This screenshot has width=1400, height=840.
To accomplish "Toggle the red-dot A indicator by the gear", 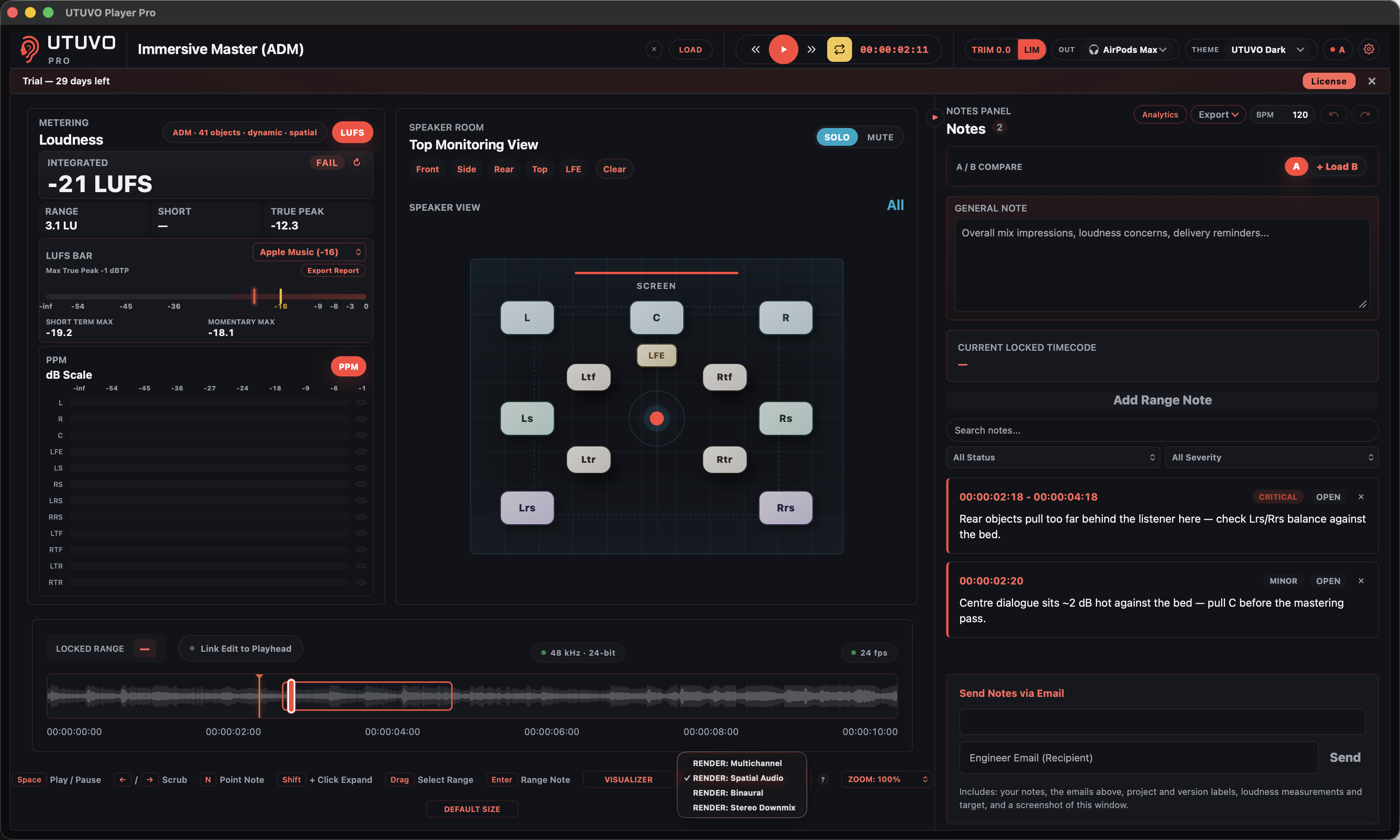I will [1338, 49].
